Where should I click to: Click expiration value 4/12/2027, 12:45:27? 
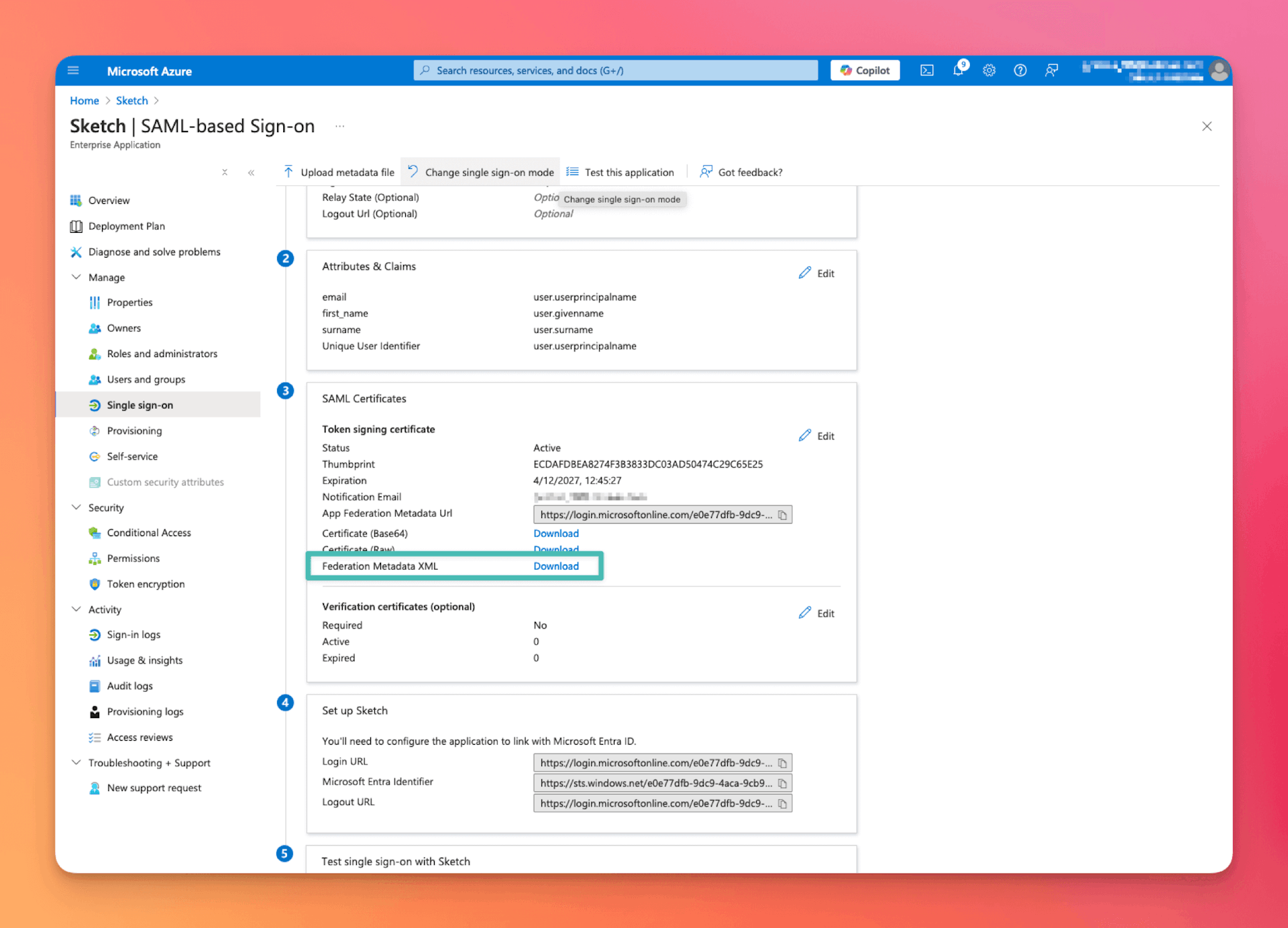coord(578,480)
